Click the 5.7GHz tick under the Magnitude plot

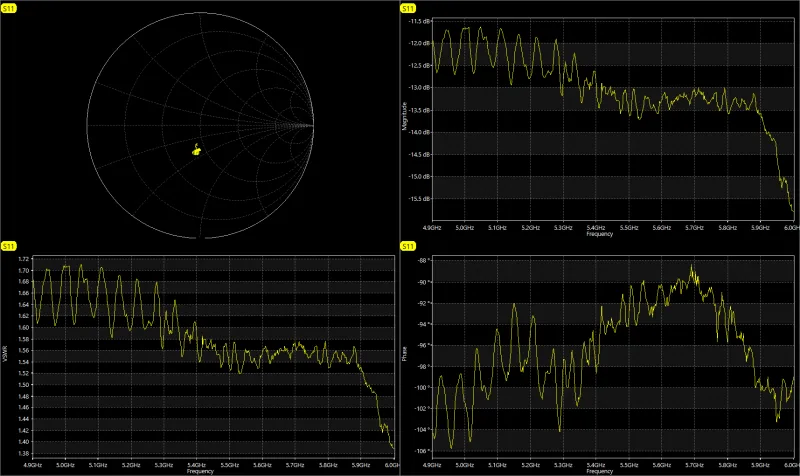tap(694, 228)
